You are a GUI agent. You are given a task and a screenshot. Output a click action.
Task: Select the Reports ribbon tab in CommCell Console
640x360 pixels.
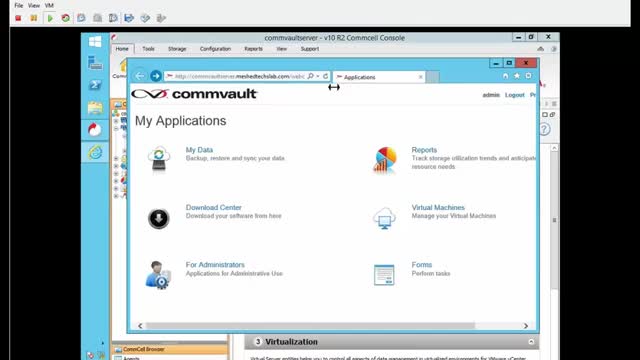pos(253,49)
